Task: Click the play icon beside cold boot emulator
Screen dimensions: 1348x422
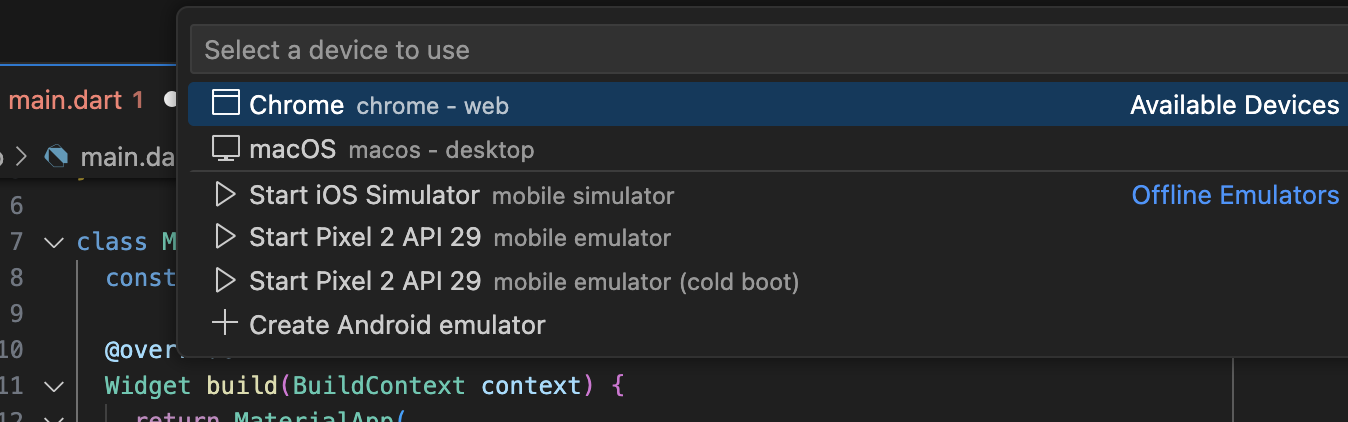Action: point(226,281)
